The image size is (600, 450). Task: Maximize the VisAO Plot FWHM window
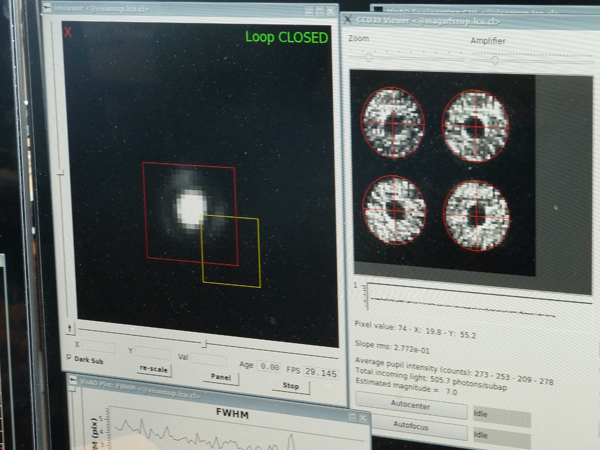[x=353, y=417]
